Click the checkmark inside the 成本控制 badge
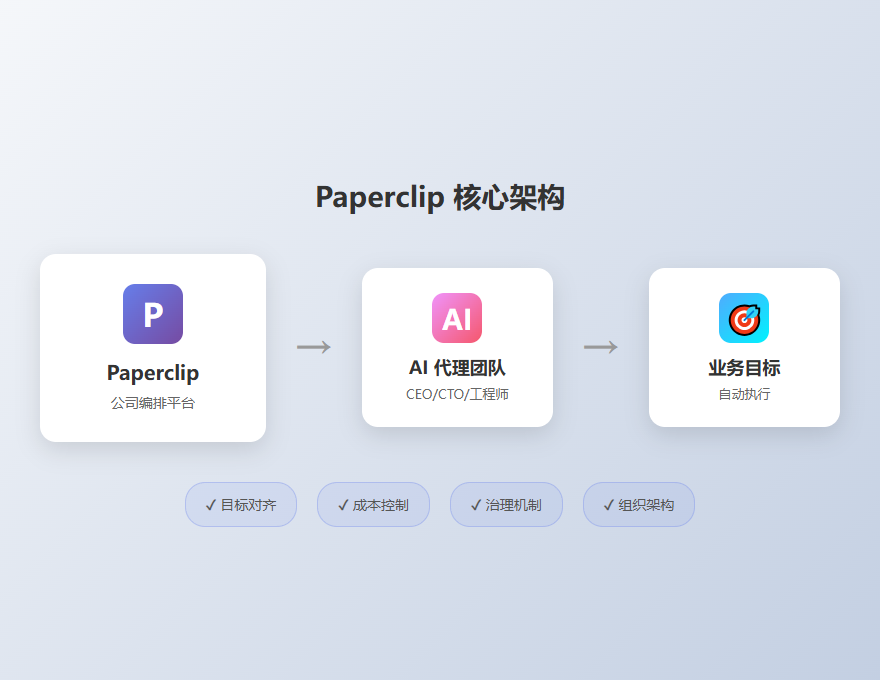 (x=342, y=505)
